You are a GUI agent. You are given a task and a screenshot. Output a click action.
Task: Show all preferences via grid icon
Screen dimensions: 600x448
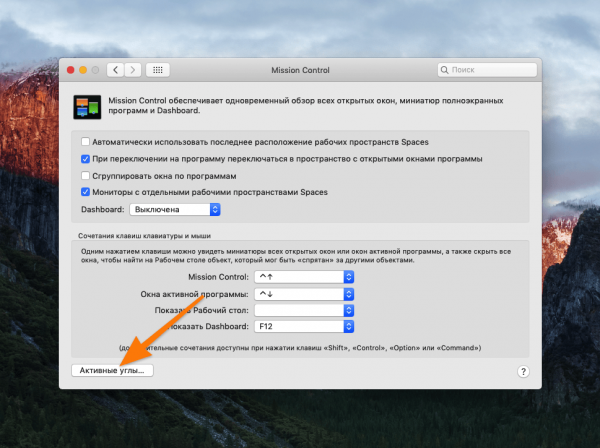point(158,70)
